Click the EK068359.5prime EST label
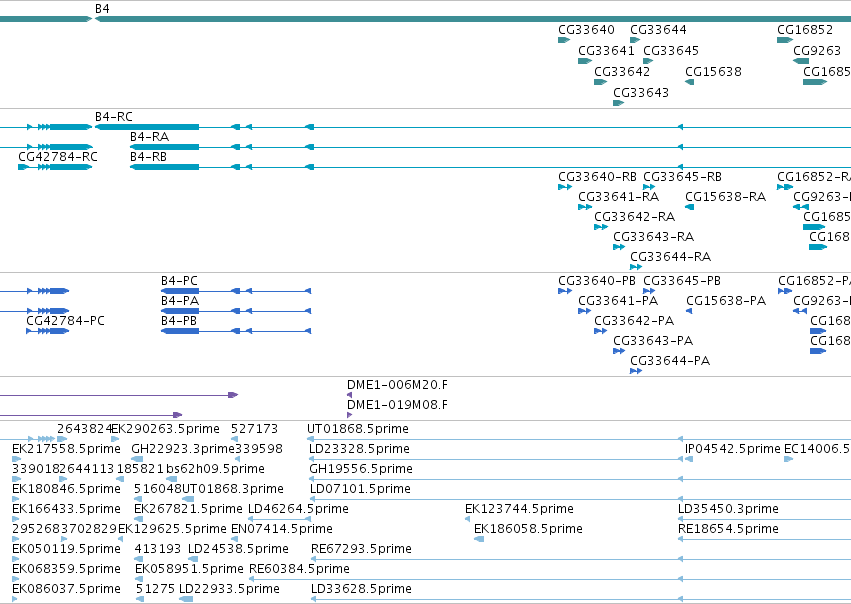This screenshot has height=604, width=851. pos(66,569)
